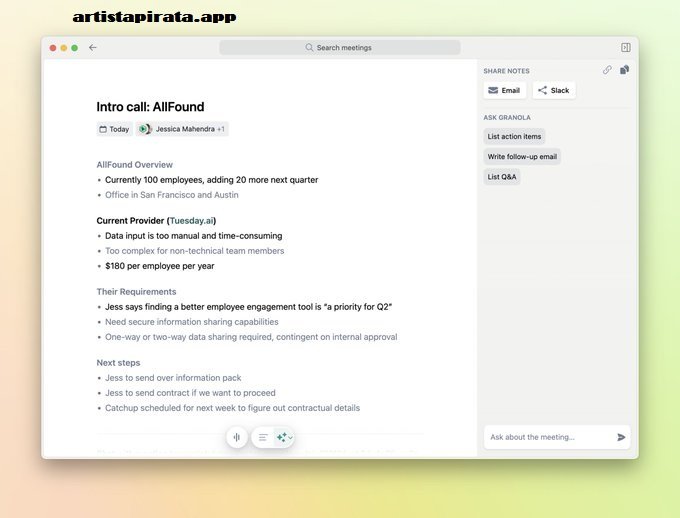Click the AllFound Overview heading
Image resolution: width=680 pixels, height=518 pixels.
pos(134,164)
